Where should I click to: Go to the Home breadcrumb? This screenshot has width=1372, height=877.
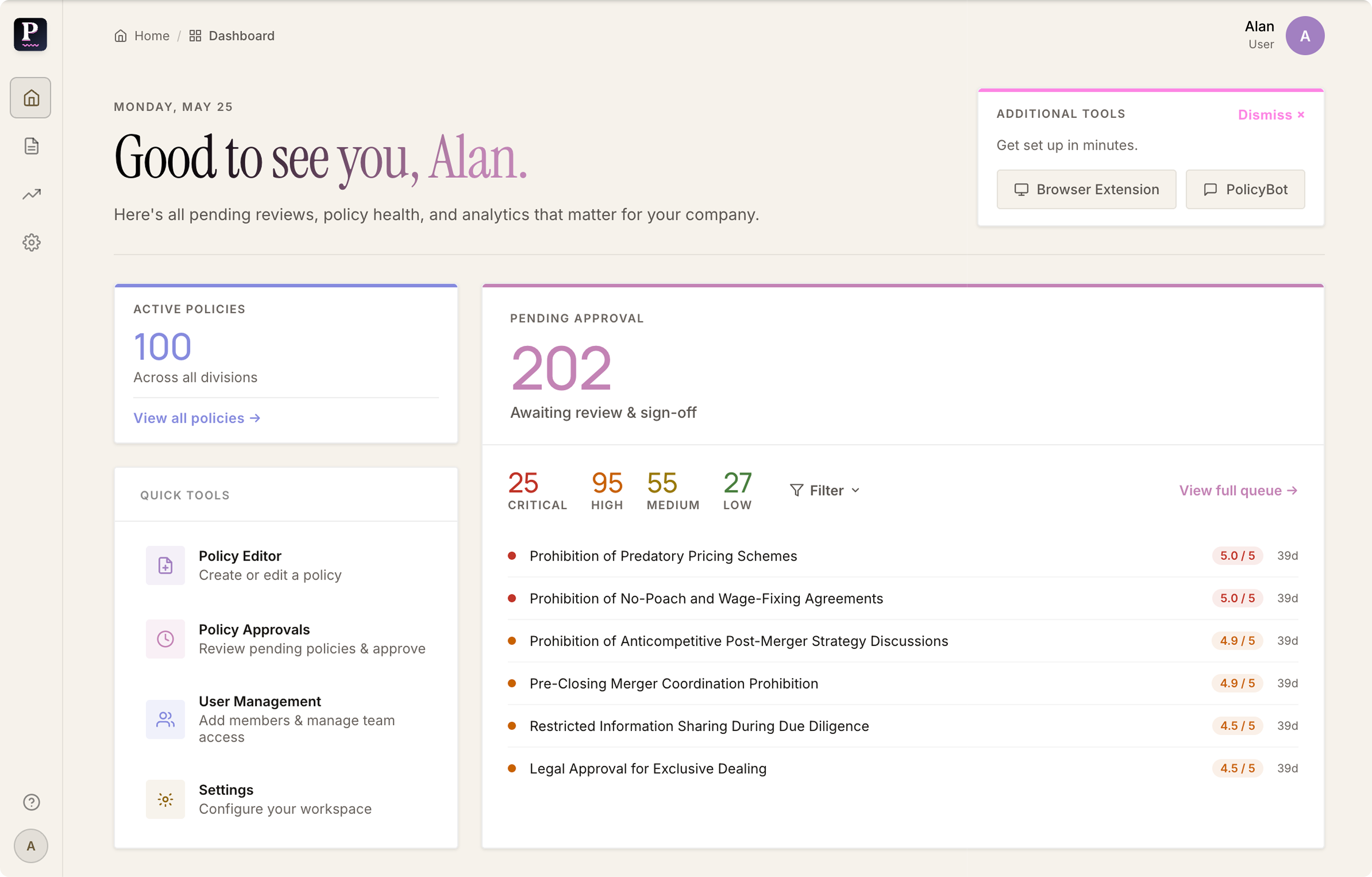(x=142, y=36)
